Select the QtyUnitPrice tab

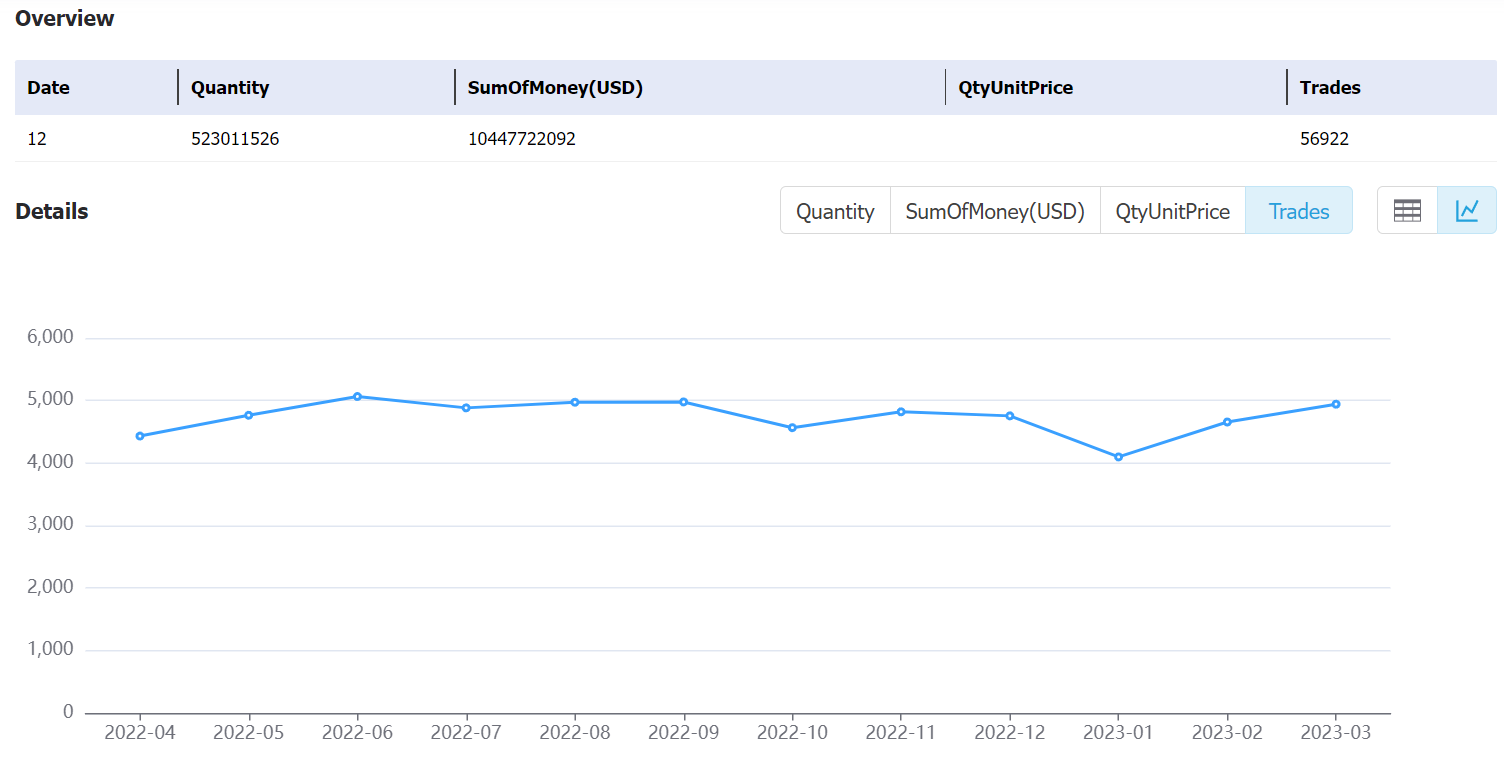(1173, 211)
